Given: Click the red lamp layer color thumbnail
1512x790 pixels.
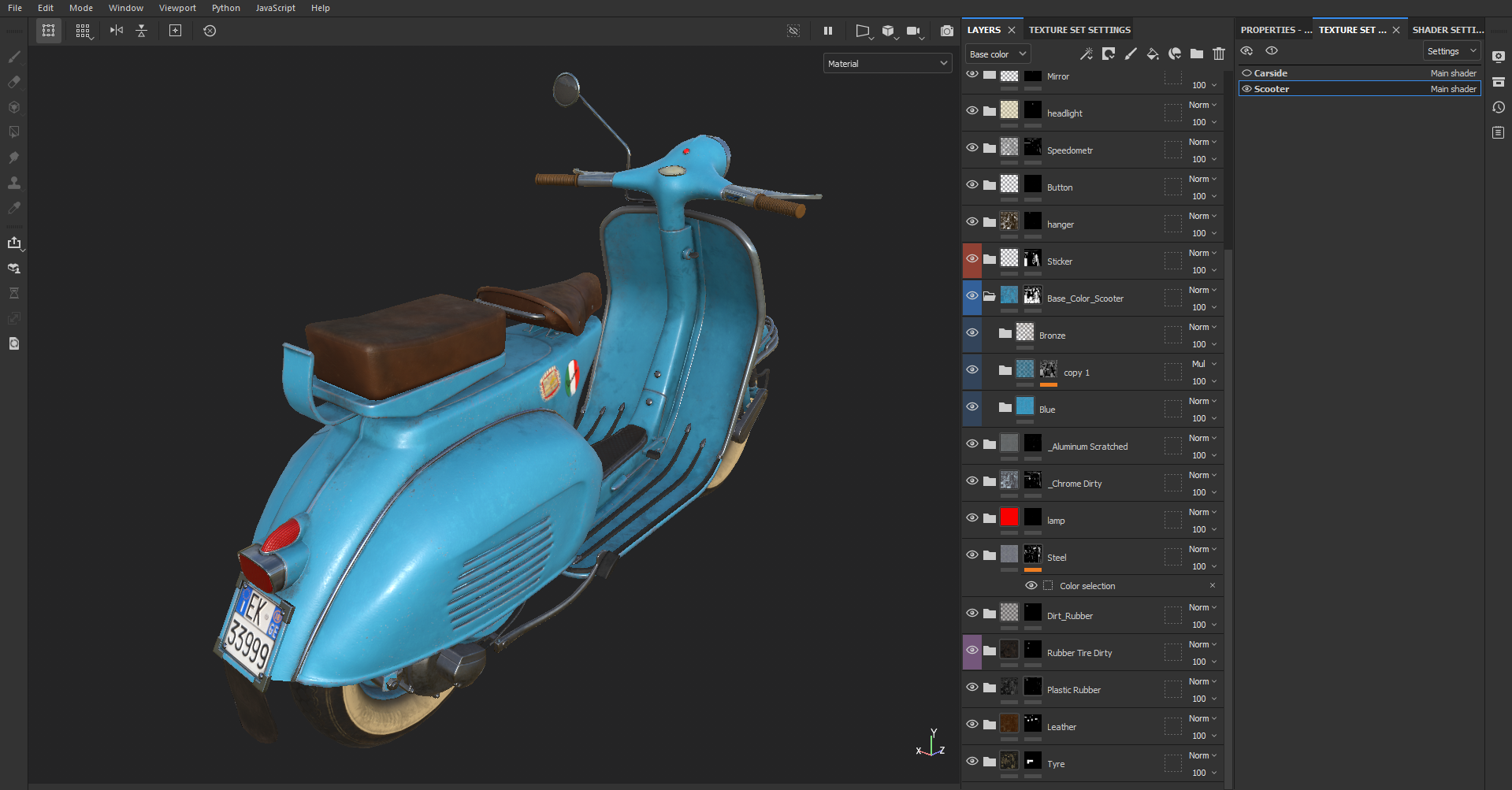Looking at the screenshot, I should tap(1009, 517).
